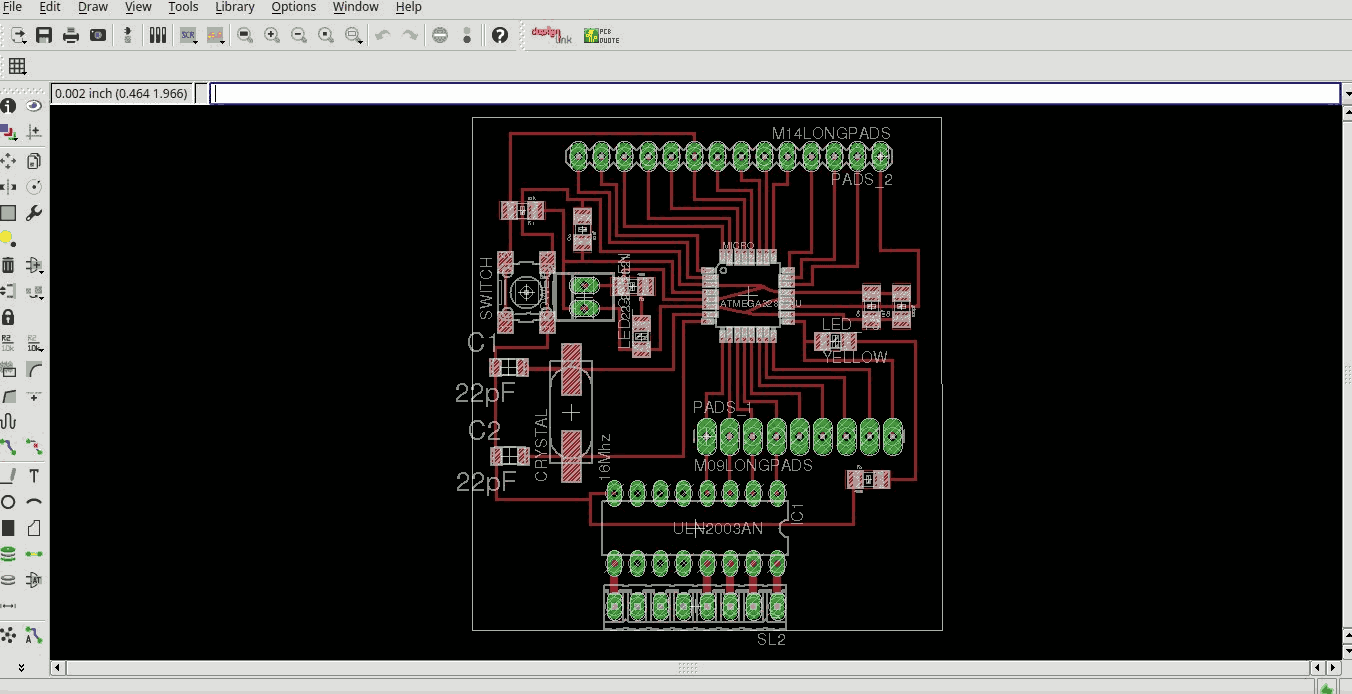Viewport: 1352px width, 694px height.
Task: Print the board with printer icon
Action: (71, 35)
